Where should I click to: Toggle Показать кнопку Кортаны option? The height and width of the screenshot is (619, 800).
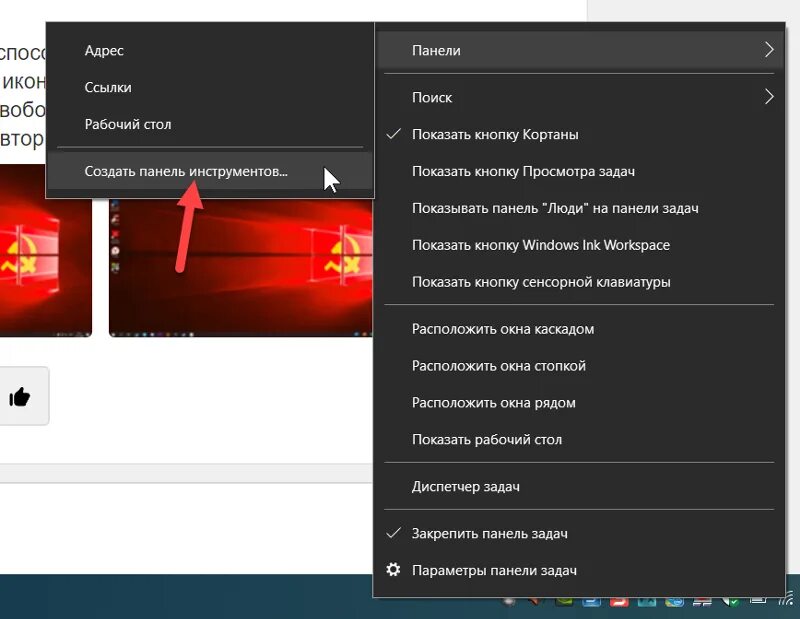coord(579,134)
